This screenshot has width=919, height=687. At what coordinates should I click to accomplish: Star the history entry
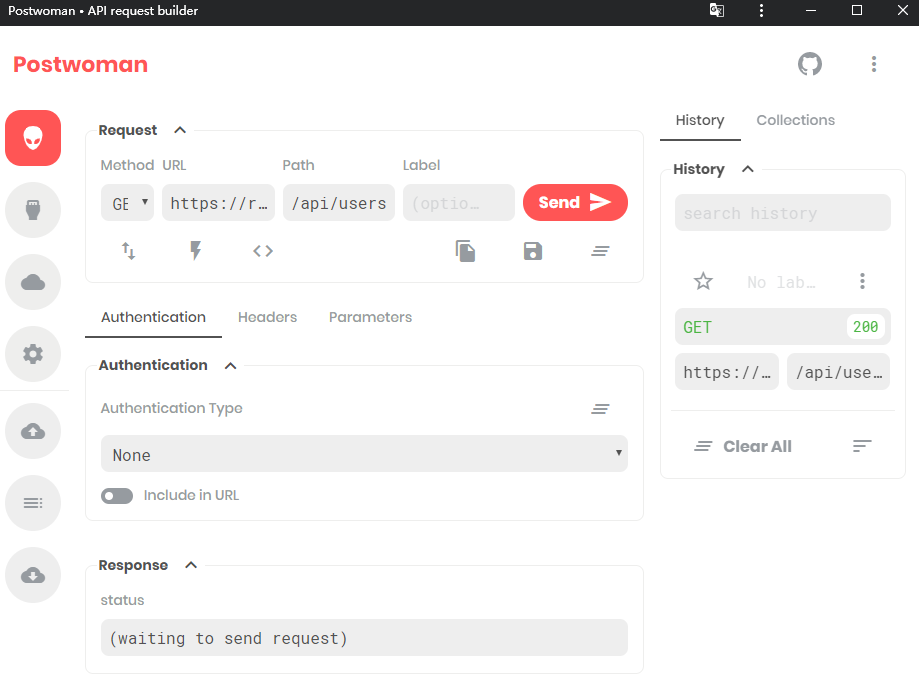(703, 282)
